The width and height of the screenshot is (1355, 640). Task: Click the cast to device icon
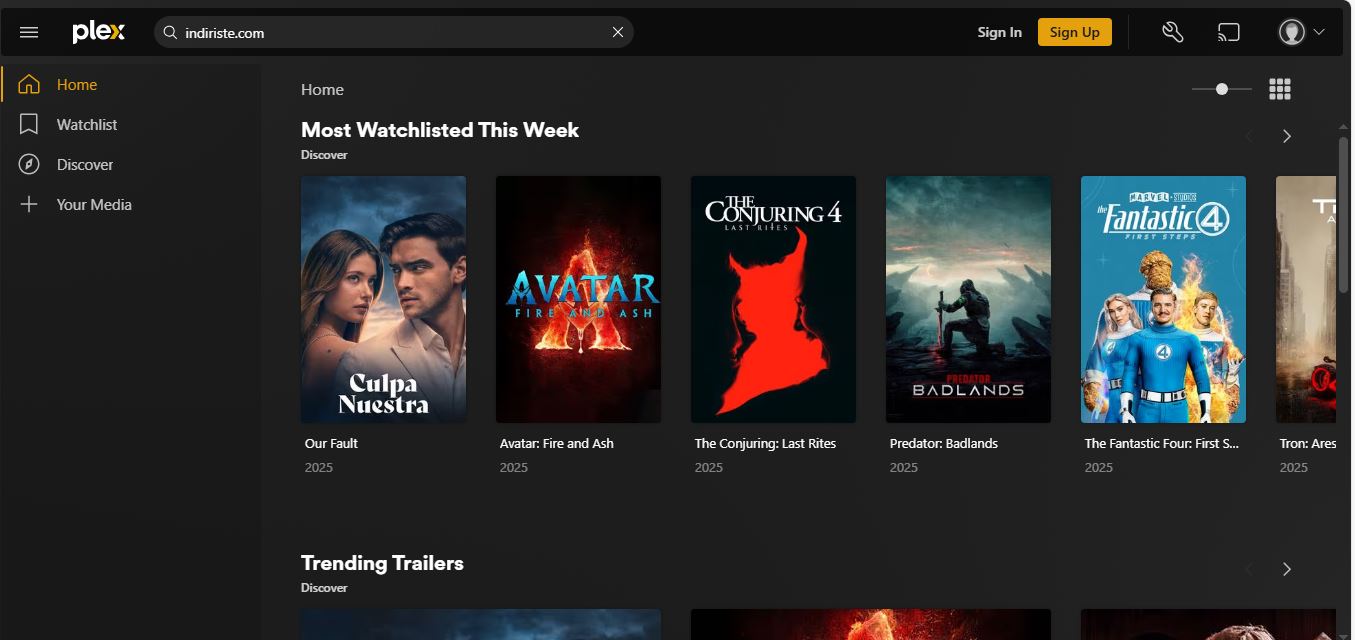1229,32
